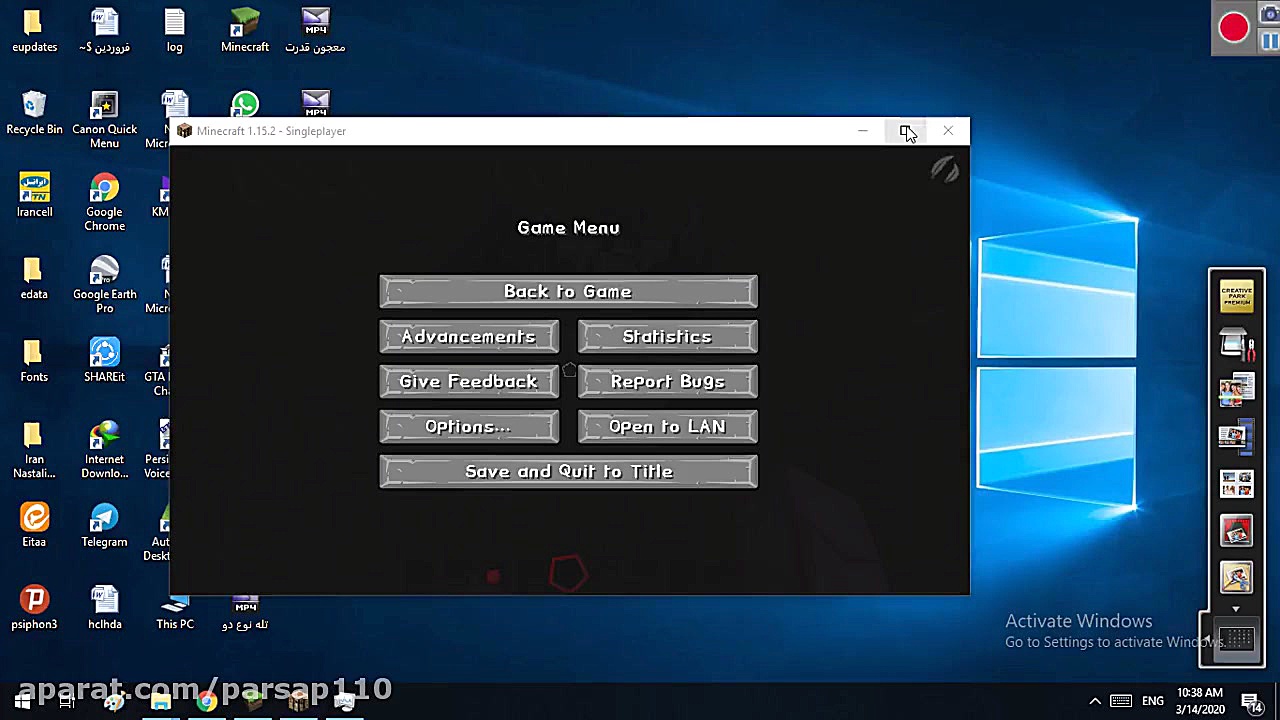Select the Minecraft desktop shortcut
The width and height of the screenshot is (1280, 720).
point(245,30)
